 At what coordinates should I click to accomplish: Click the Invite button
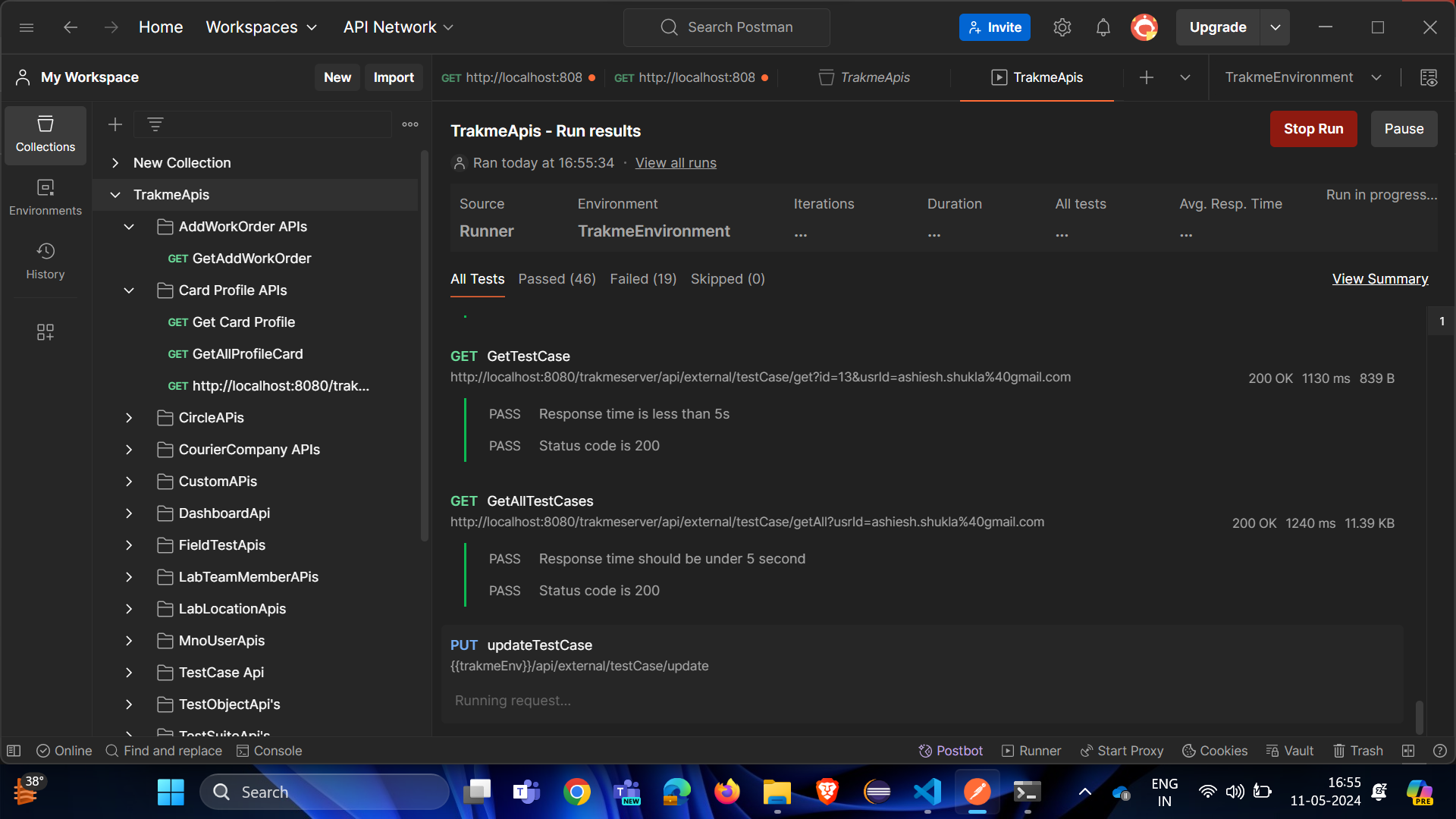tap(995, 27)
